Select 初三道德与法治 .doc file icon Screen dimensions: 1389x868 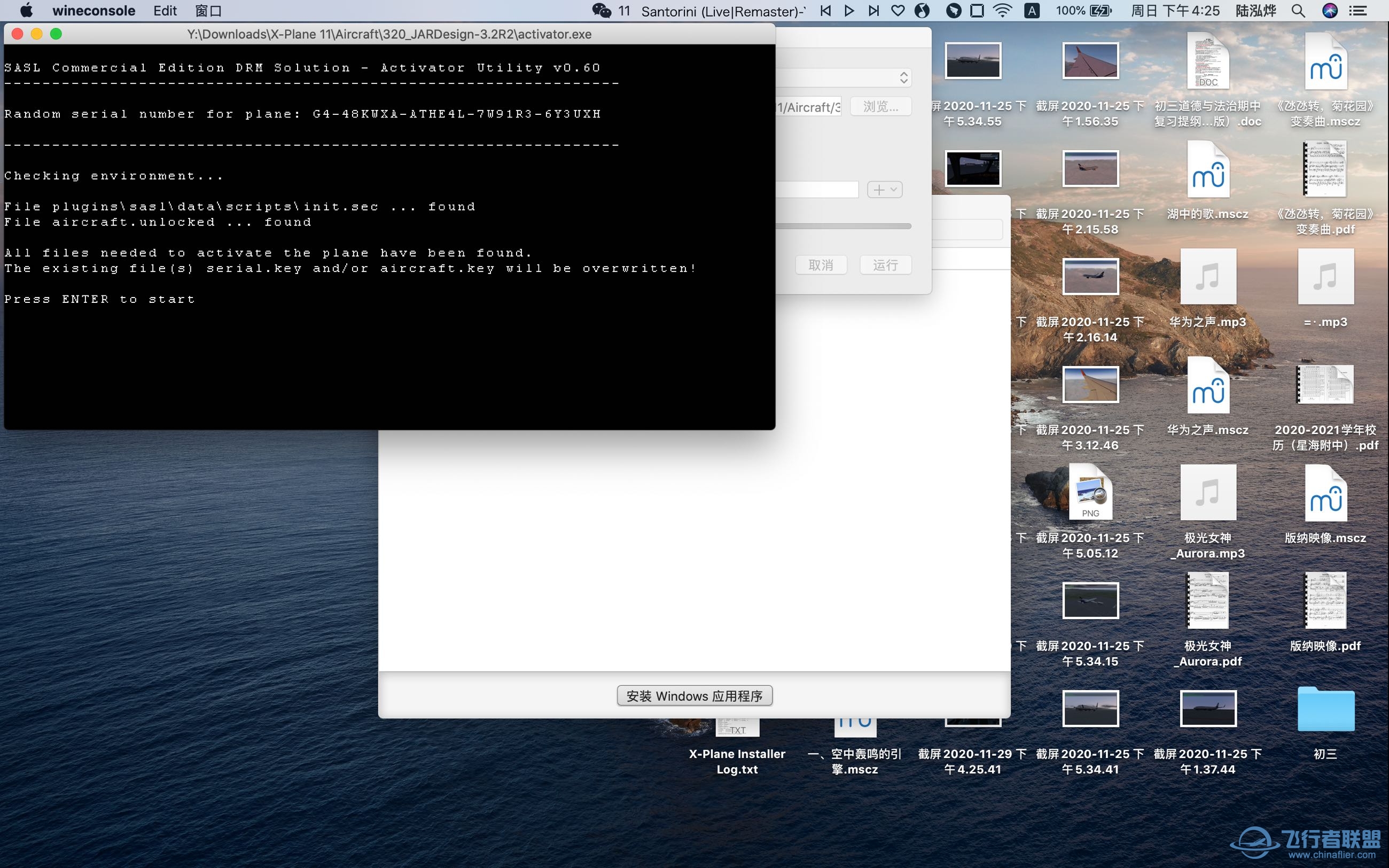click(1208, 61)
